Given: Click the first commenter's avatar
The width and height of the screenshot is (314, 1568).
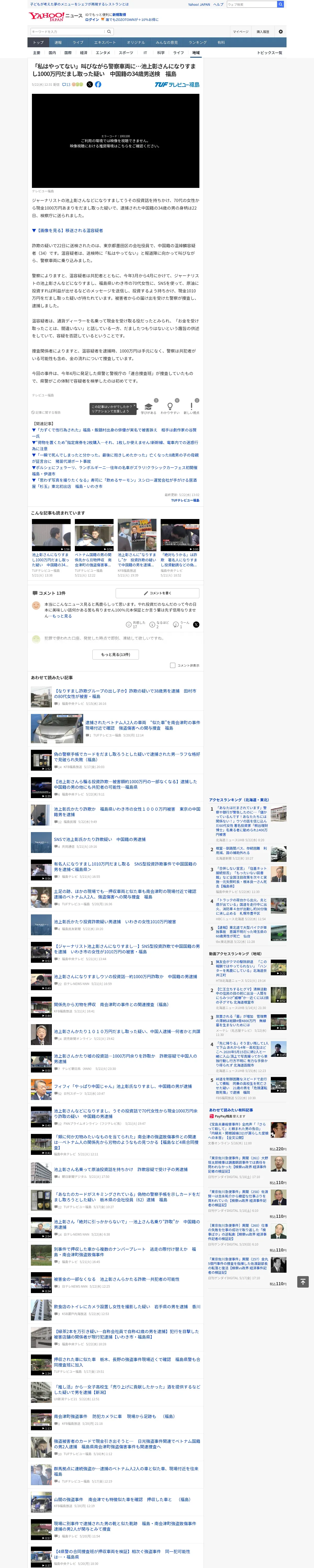Looking at the screenshot, I should click(x=36, y=606).
